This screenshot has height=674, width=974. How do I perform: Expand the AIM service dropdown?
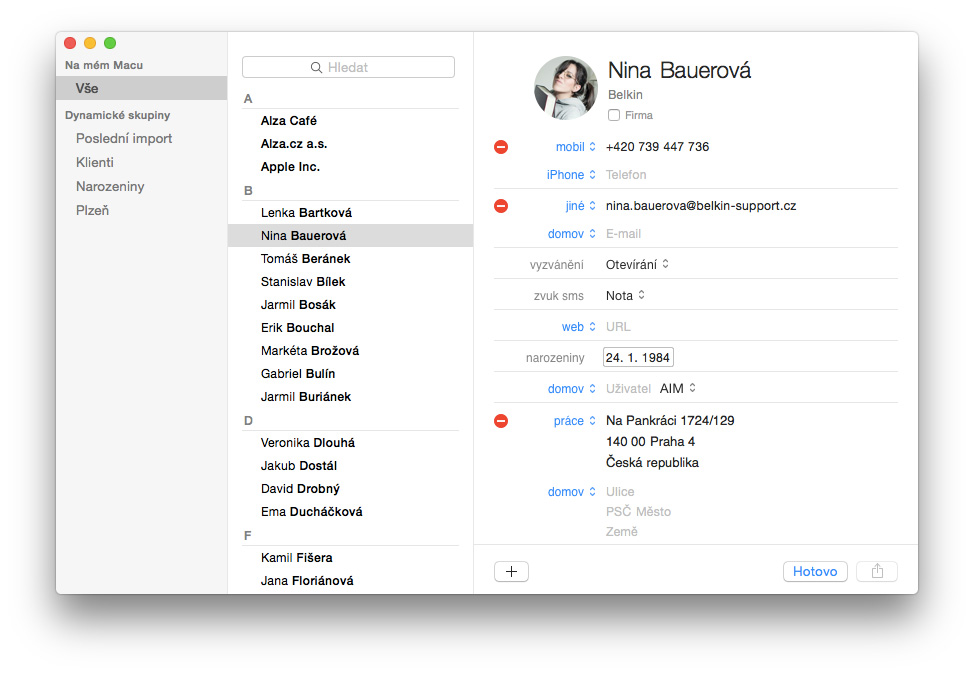click(x=678, y=388)
